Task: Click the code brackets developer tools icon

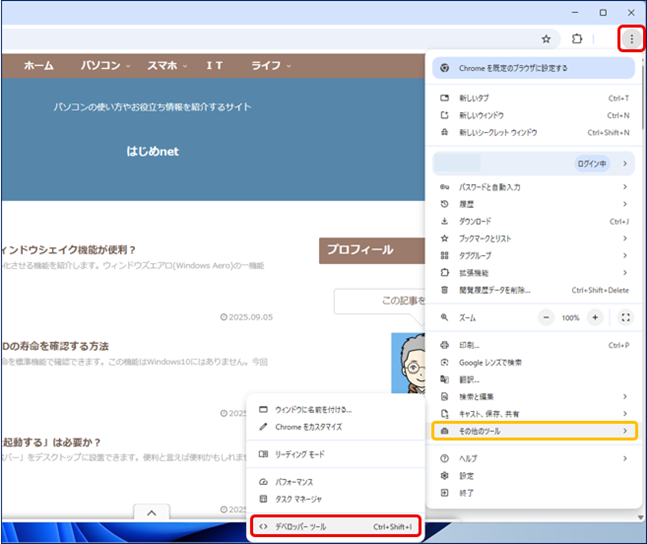Action: (x=263, y=526)
